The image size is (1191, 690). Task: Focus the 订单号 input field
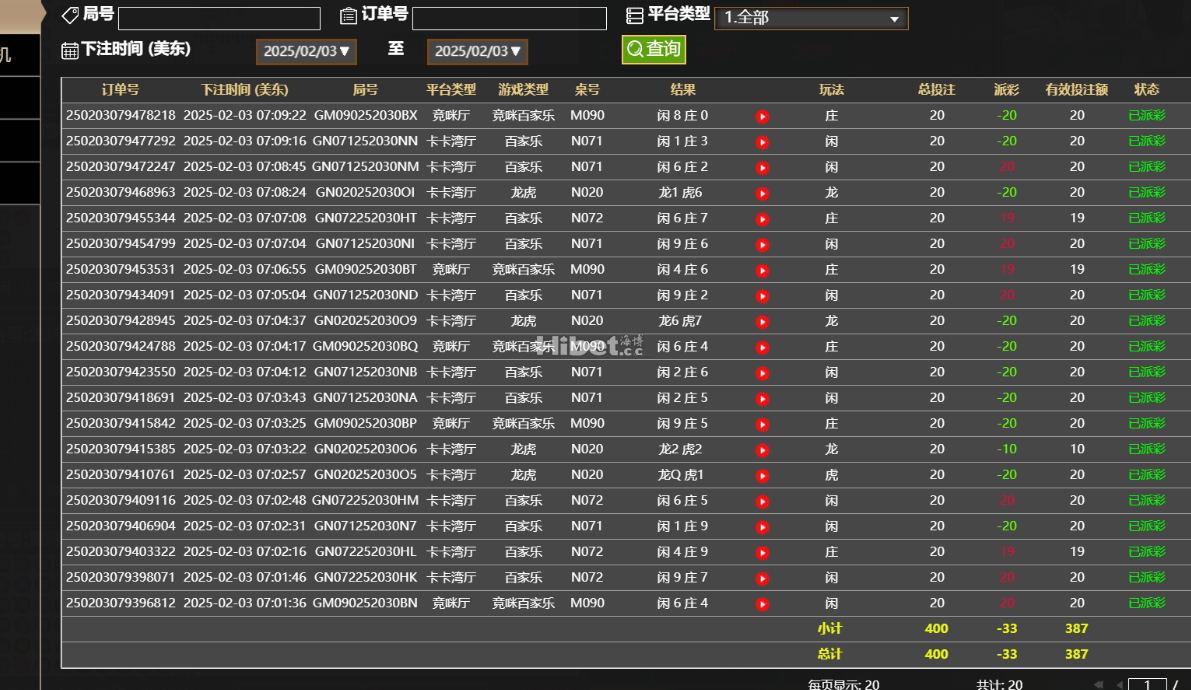pyautogui.click(x=510, y=18)
